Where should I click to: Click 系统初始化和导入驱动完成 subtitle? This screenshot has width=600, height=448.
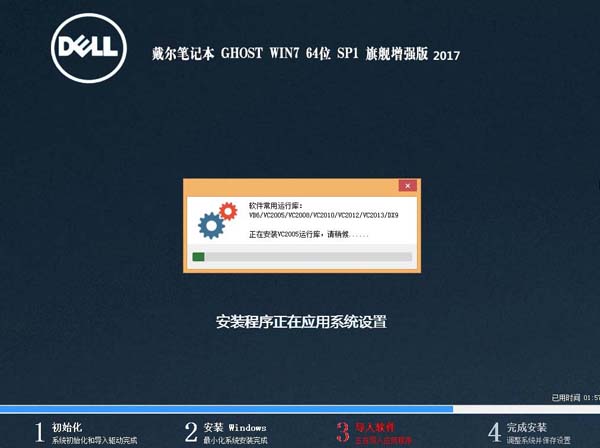pyautogui.click(x=95, y=440)
